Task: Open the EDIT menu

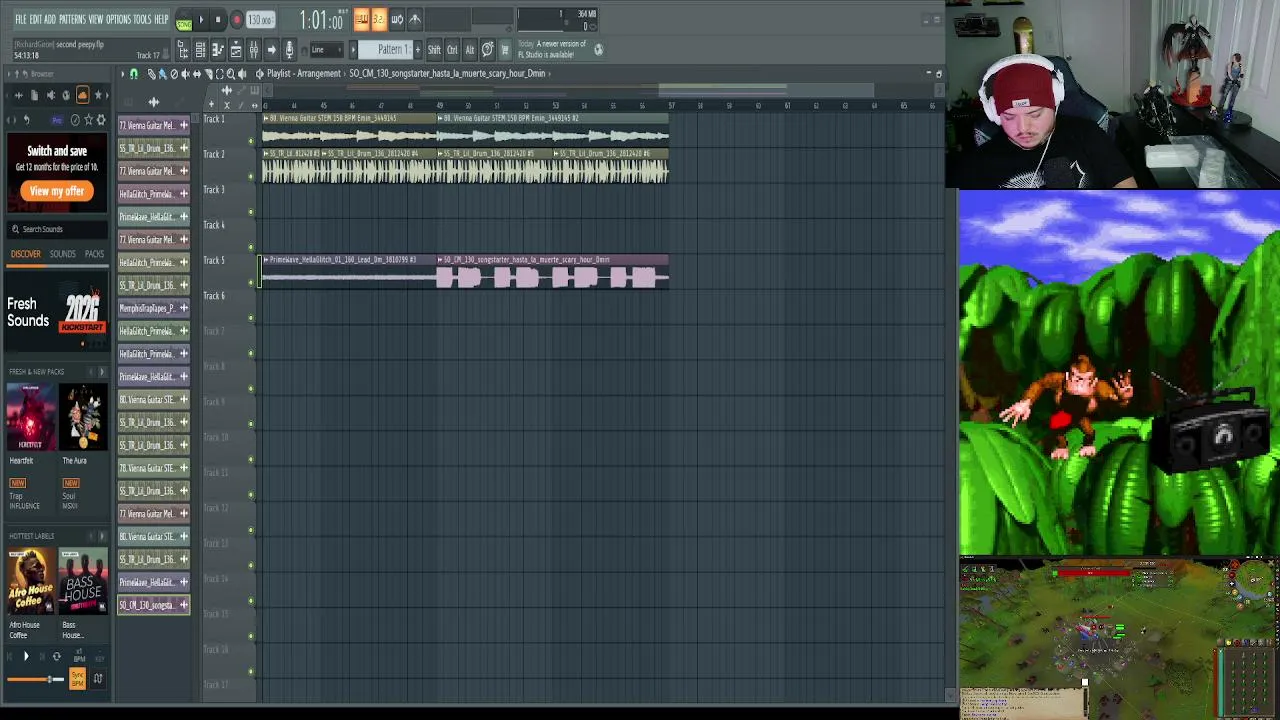Action: coord(35,19)
